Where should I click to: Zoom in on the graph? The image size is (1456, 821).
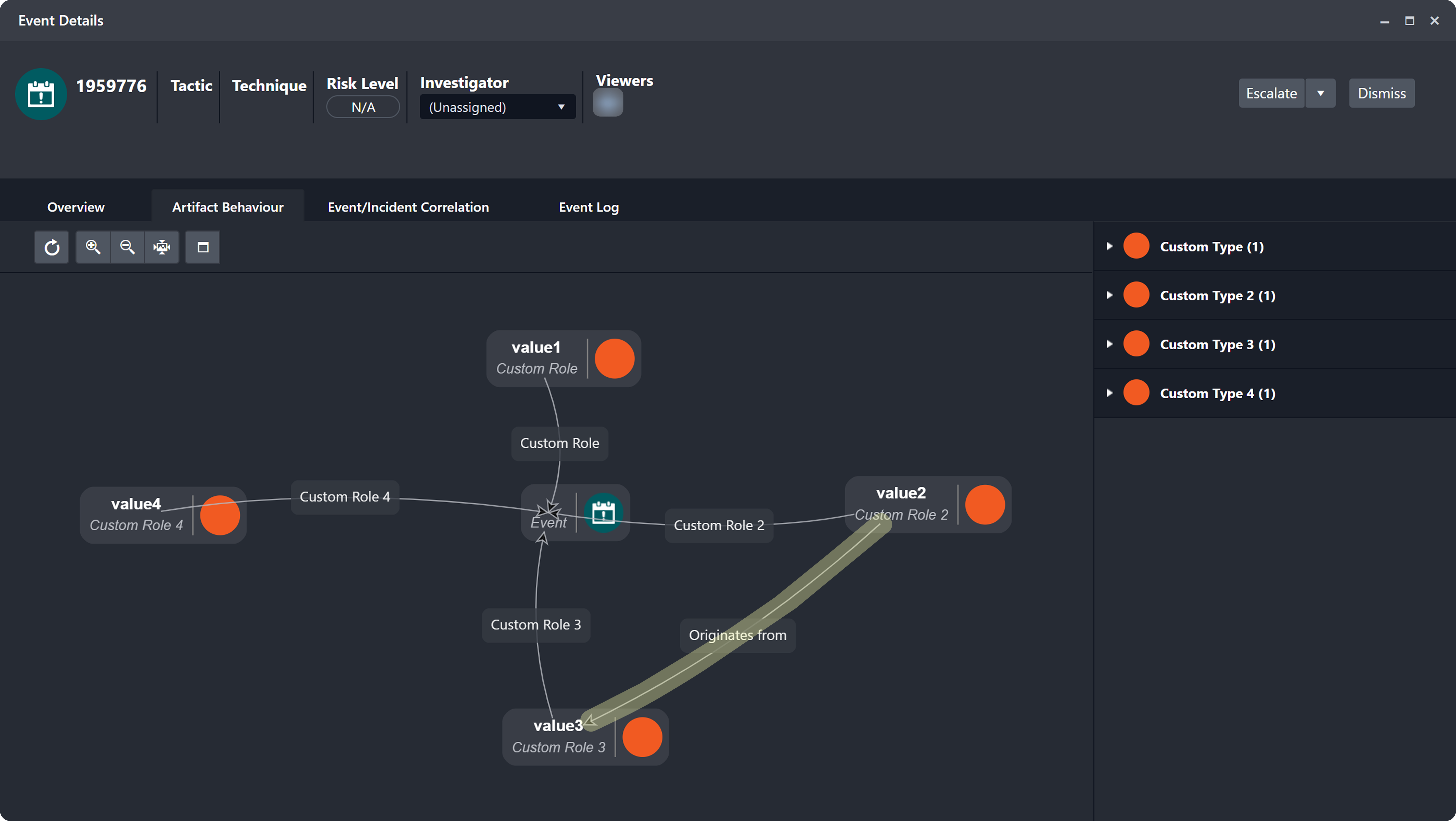click(93, 247)
